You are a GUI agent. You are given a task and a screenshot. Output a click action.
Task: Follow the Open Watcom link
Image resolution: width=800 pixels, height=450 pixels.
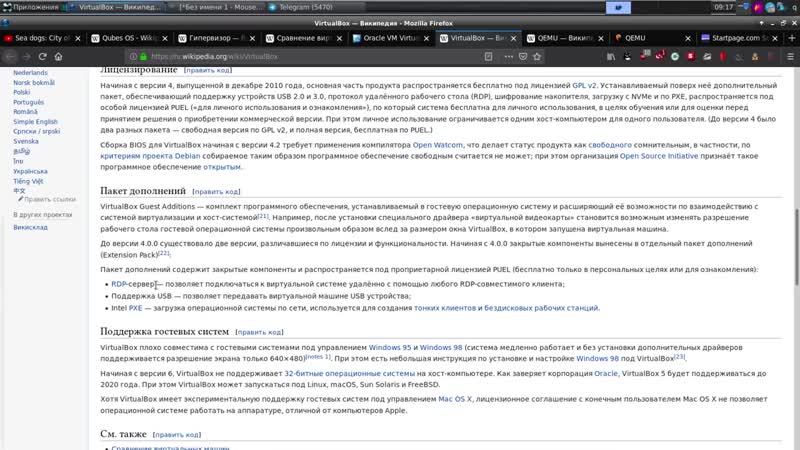click(437, 145)
